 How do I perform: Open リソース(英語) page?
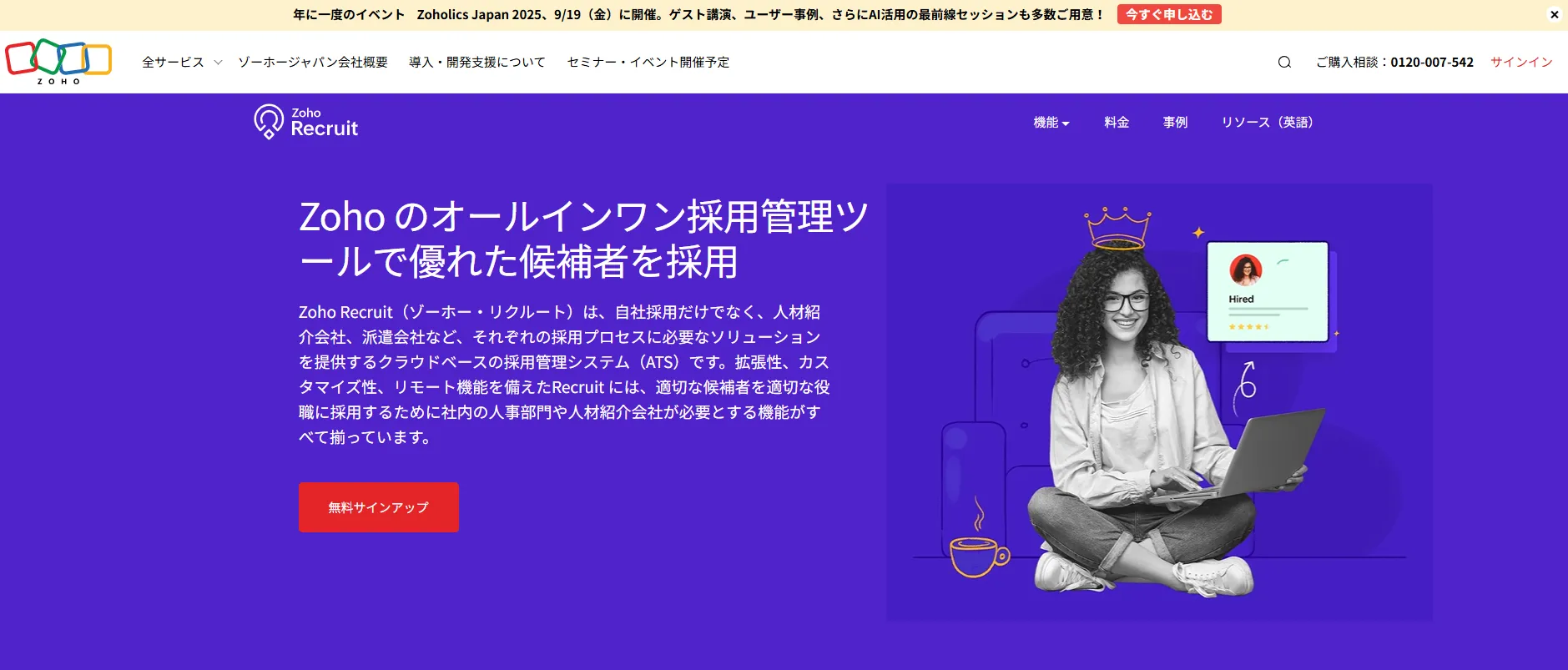(1267, 123)
